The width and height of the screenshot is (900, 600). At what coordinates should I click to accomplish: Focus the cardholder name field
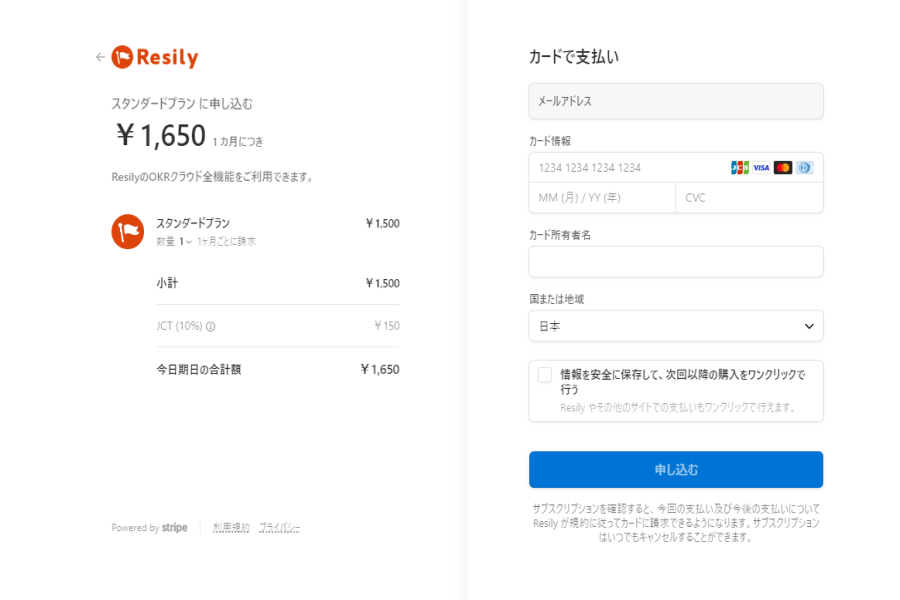676,262
